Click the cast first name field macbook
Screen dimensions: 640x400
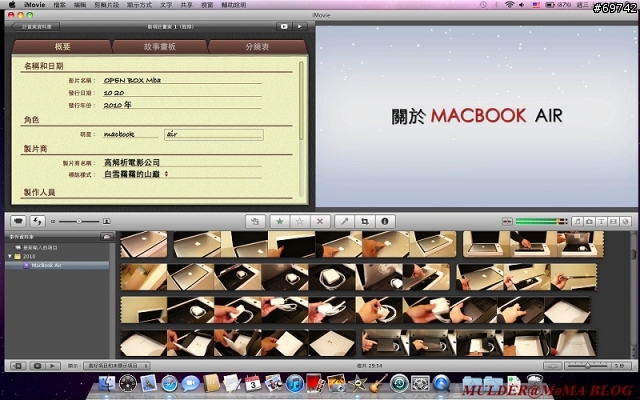pyautogui.click(x=130, y=134)
